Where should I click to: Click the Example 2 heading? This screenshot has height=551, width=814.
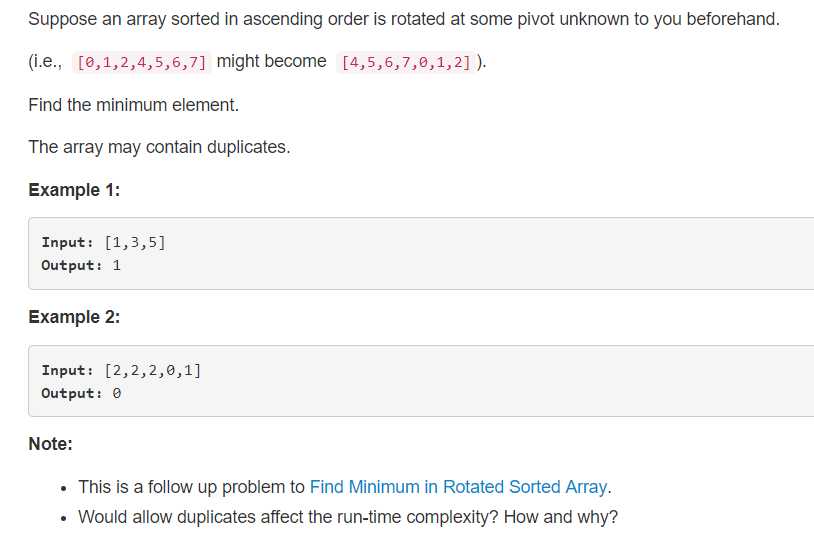(x=74, y=317)
